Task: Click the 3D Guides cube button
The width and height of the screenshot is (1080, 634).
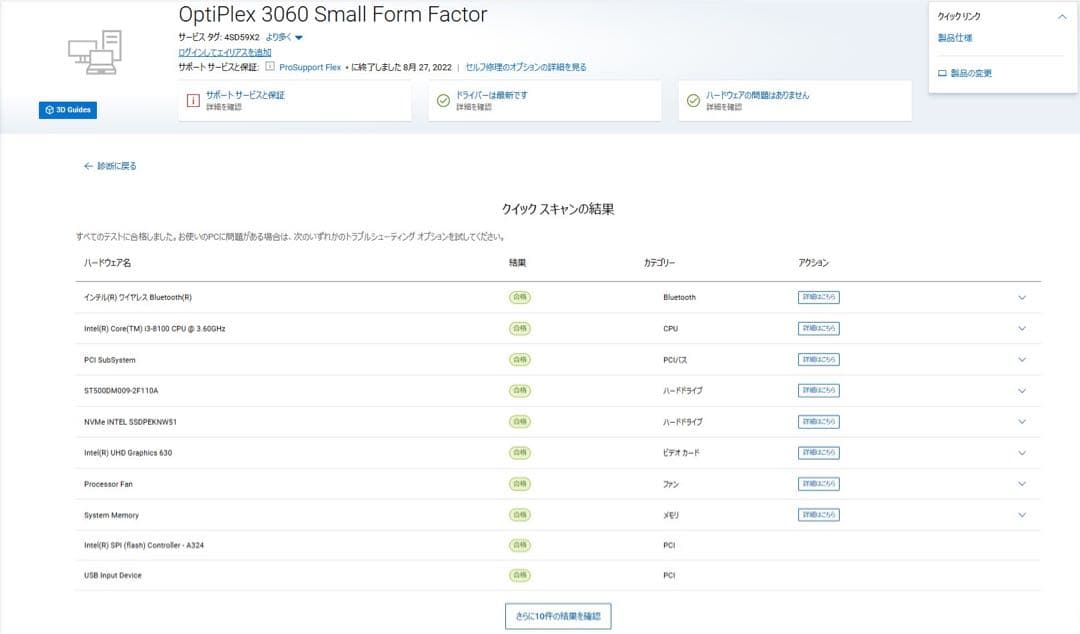Action: pos(68,110)
